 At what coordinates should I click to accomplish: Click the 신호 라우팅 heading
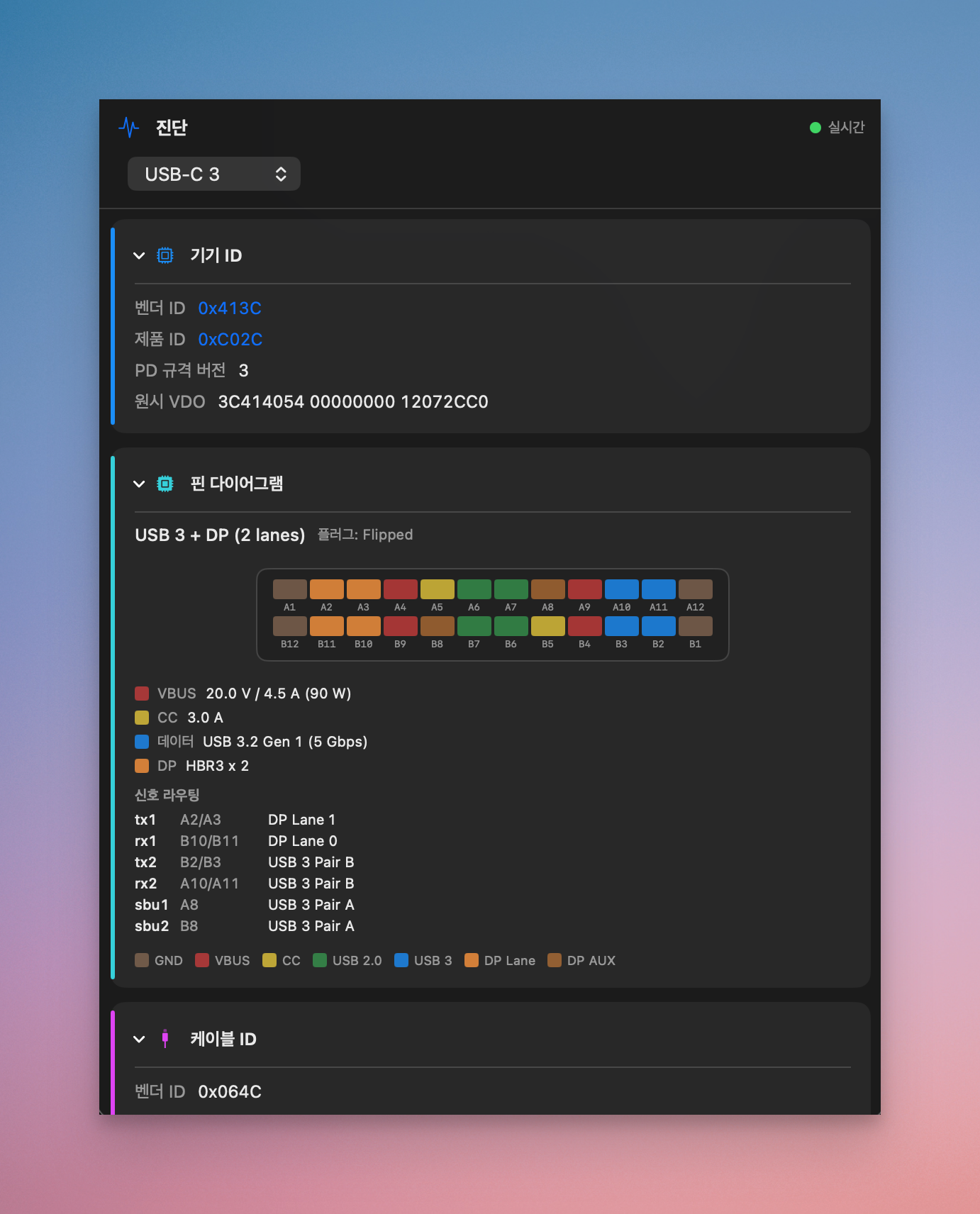[167, 795]
